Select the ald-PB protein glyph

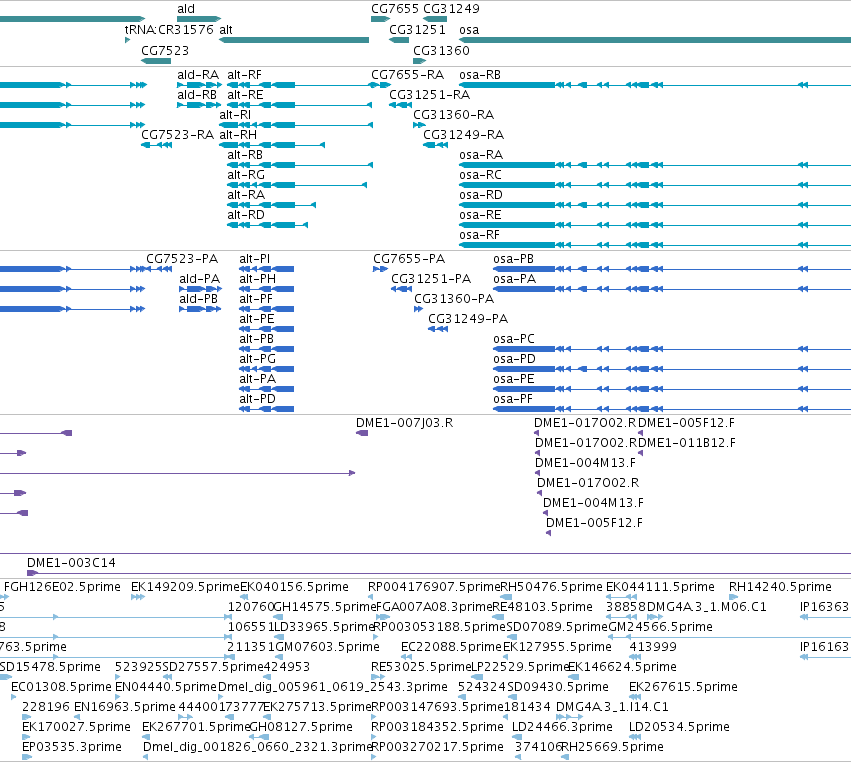point(200,309)
